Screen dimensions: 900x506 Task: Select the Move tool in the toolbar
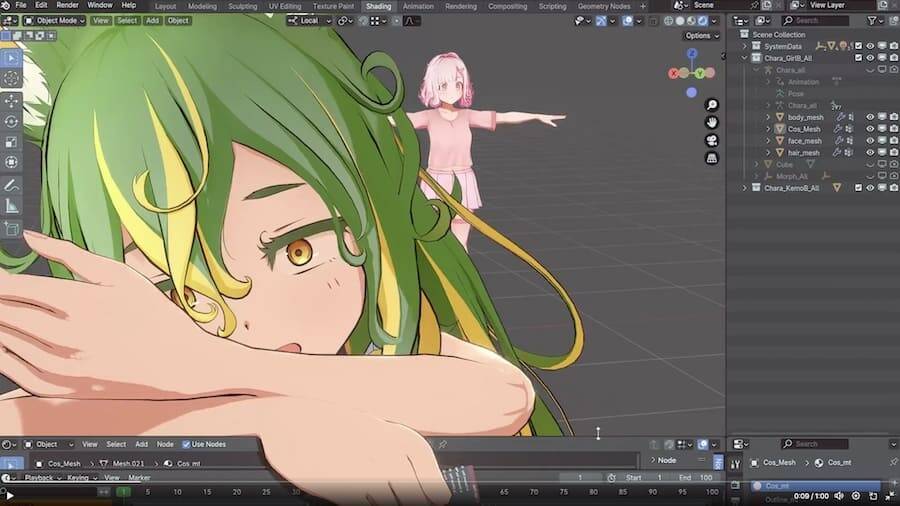click(x=12, y=100)
